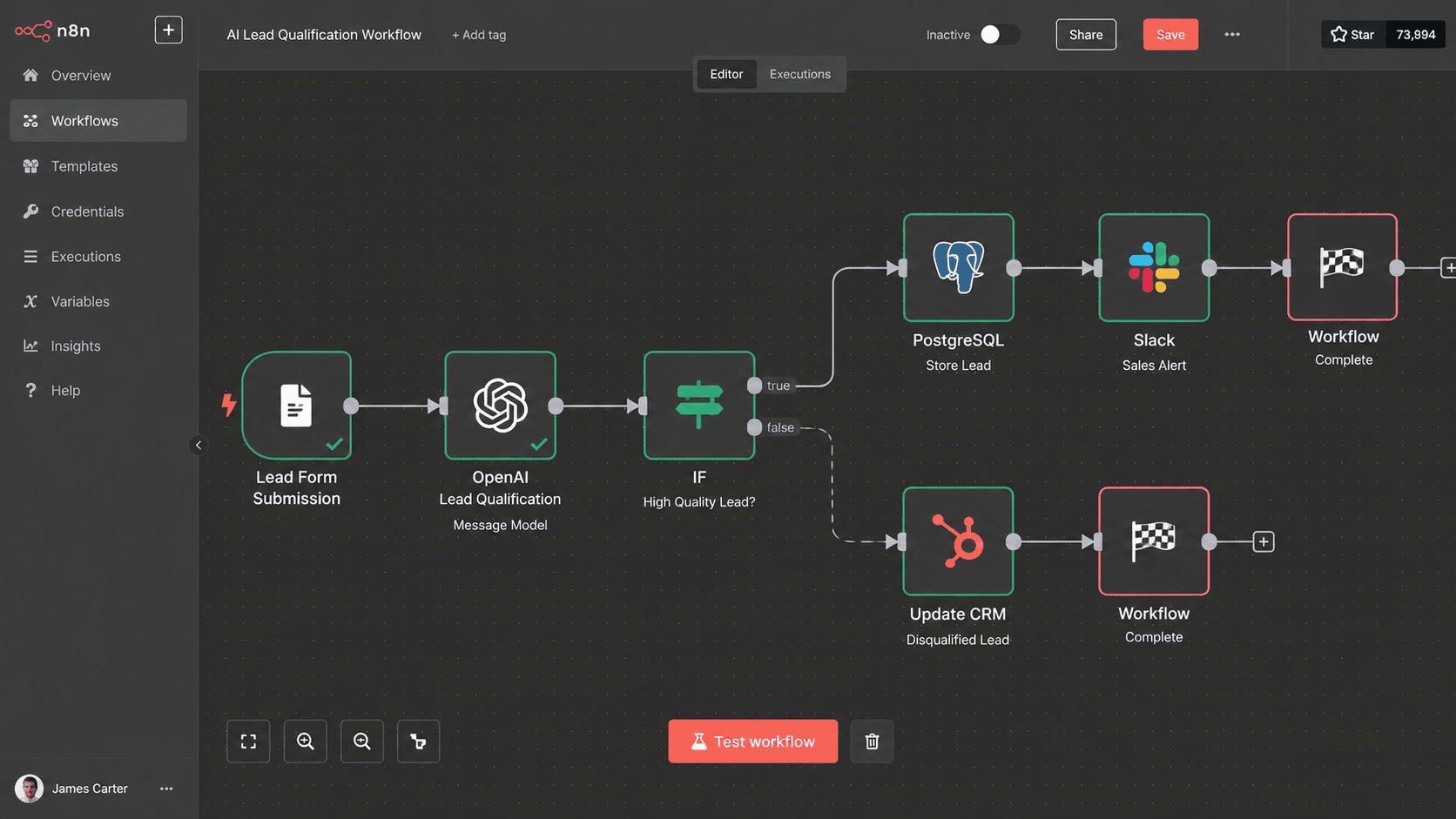Open the OpenAI Lead Qualification node
Screen dimensions: 1456x819
click(500, 405)
